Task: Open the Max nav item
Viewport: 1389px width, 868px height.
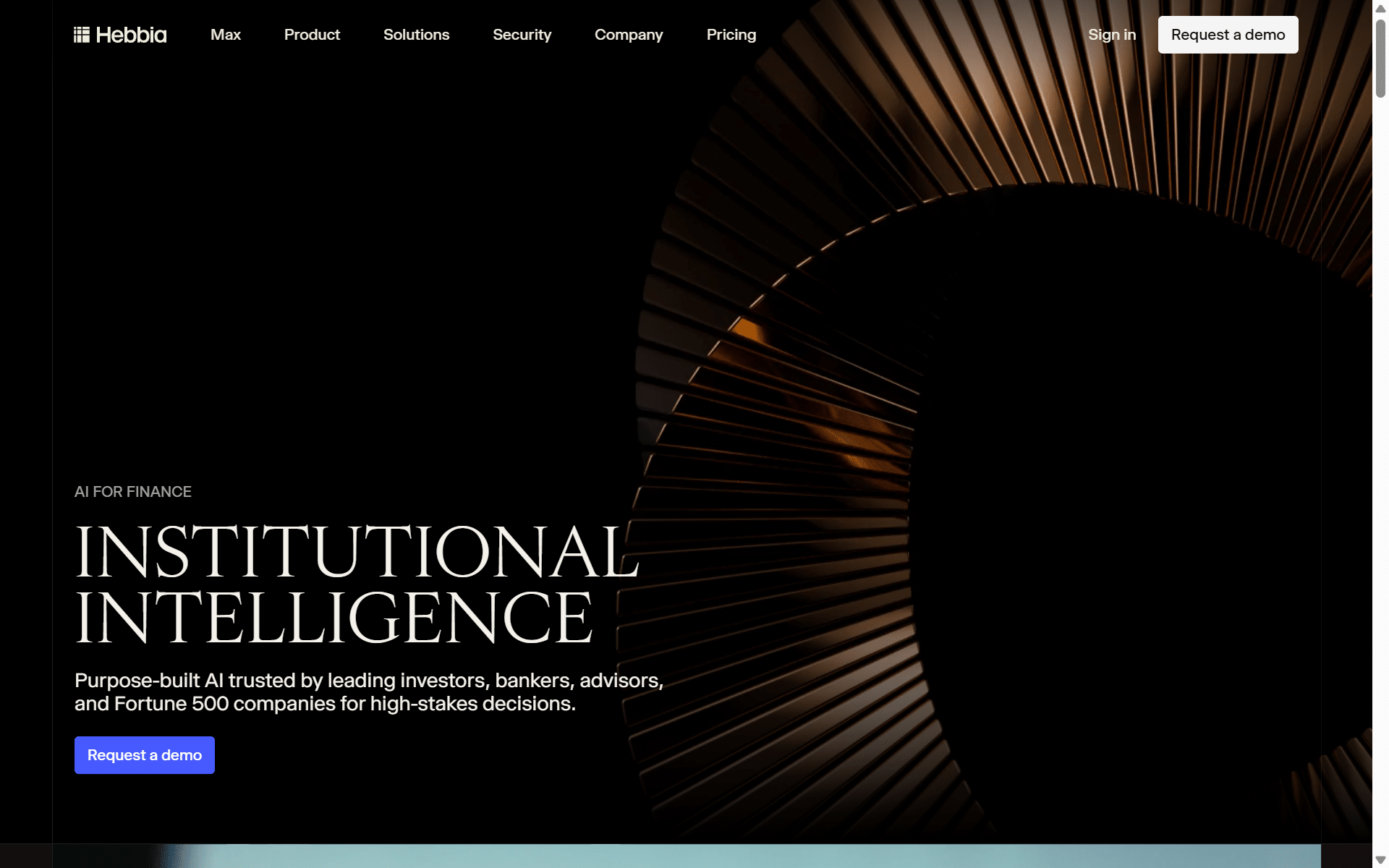Action: 226,35
